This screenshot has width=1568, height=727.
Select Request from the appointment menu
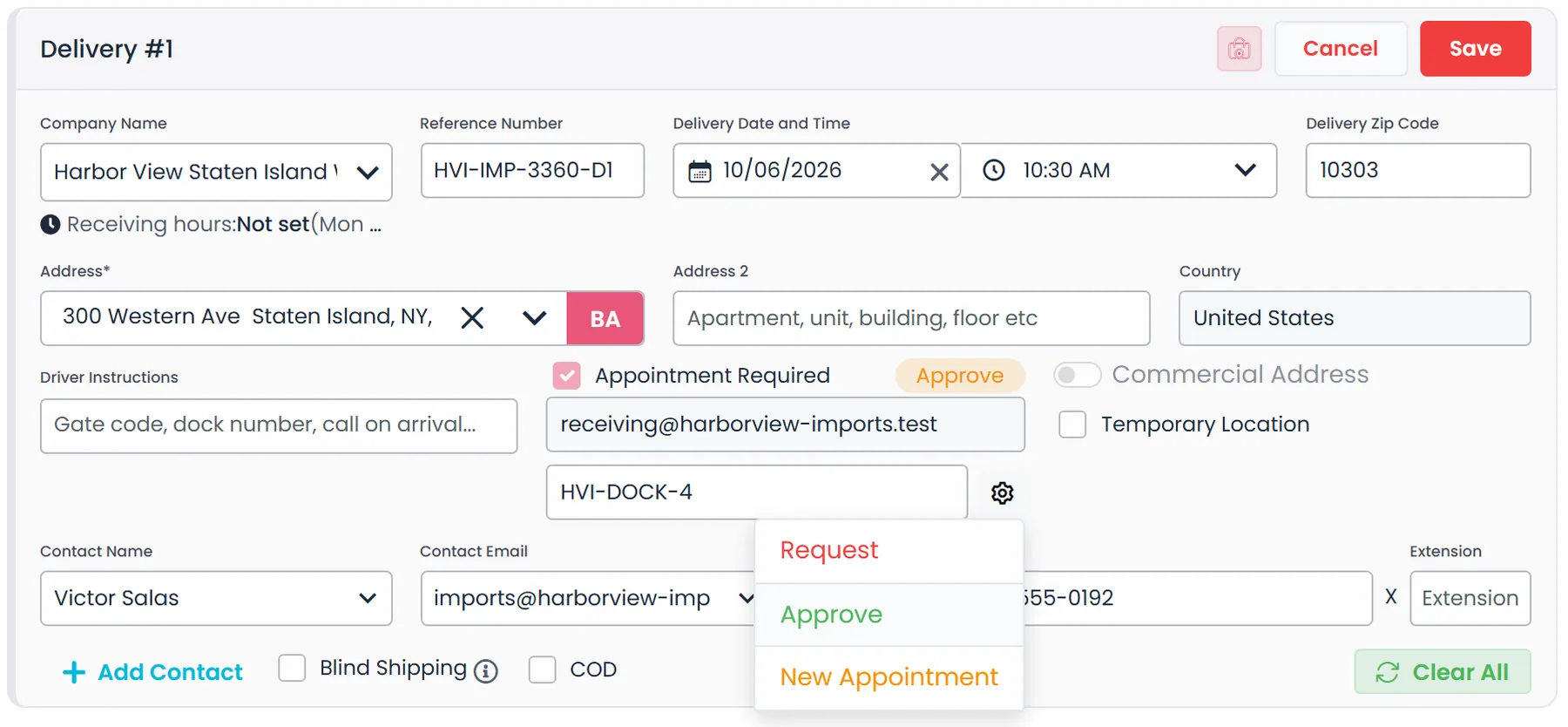pyautogui.click(x=889, y=551)
